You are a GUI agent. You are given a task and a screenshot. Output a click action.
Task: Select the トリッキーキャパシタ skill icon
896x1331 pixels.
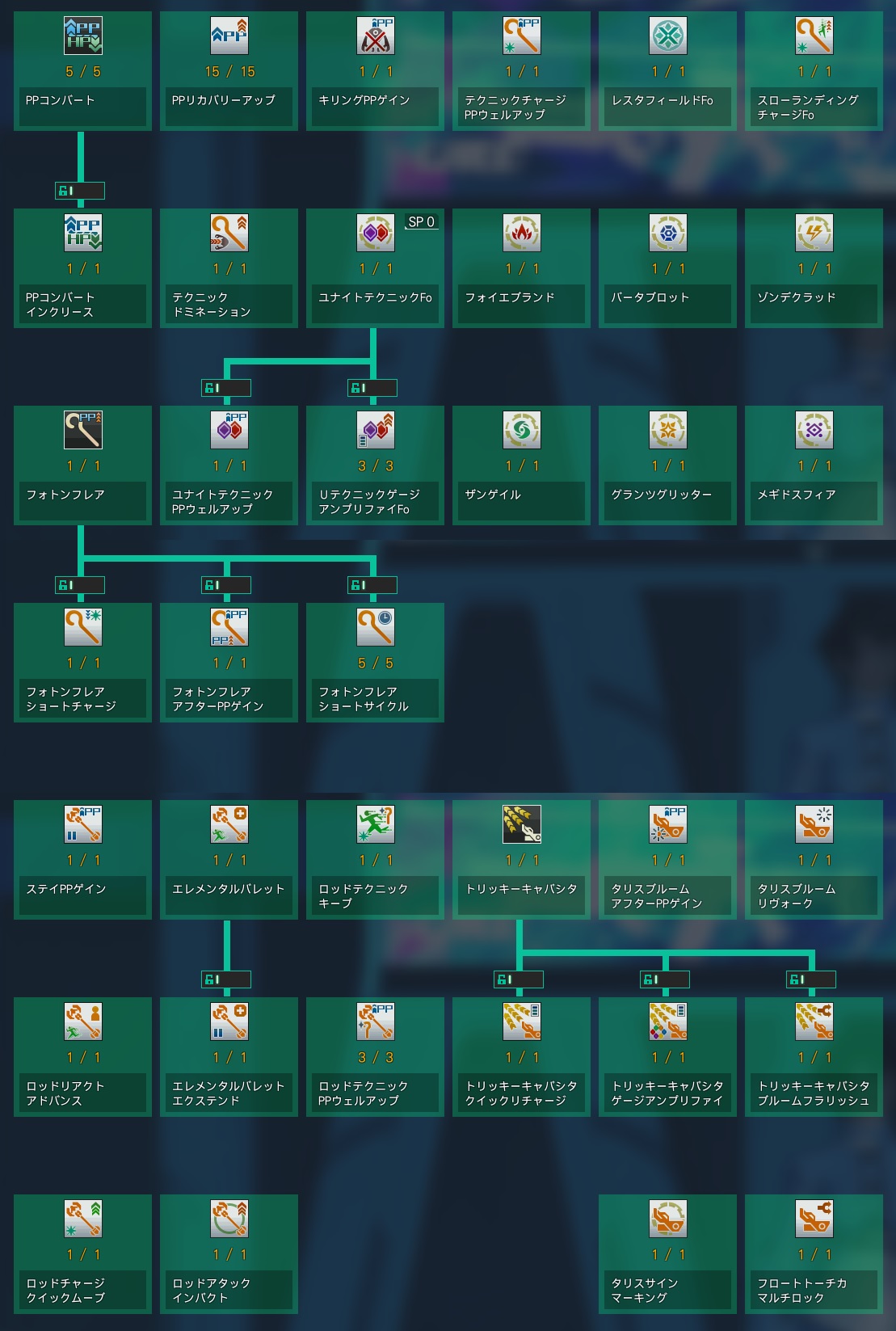coord(522,824)
